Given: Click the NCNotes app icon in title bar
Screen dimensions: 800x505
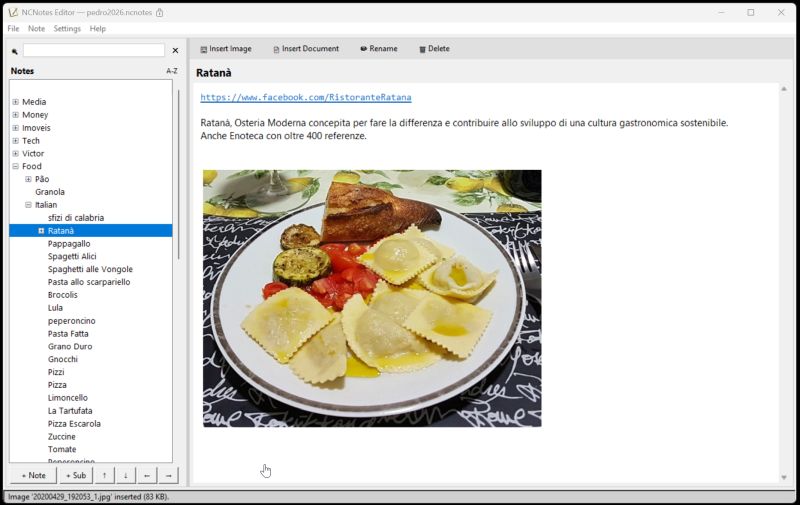Looking at the screenshot, I should point(13,12).
